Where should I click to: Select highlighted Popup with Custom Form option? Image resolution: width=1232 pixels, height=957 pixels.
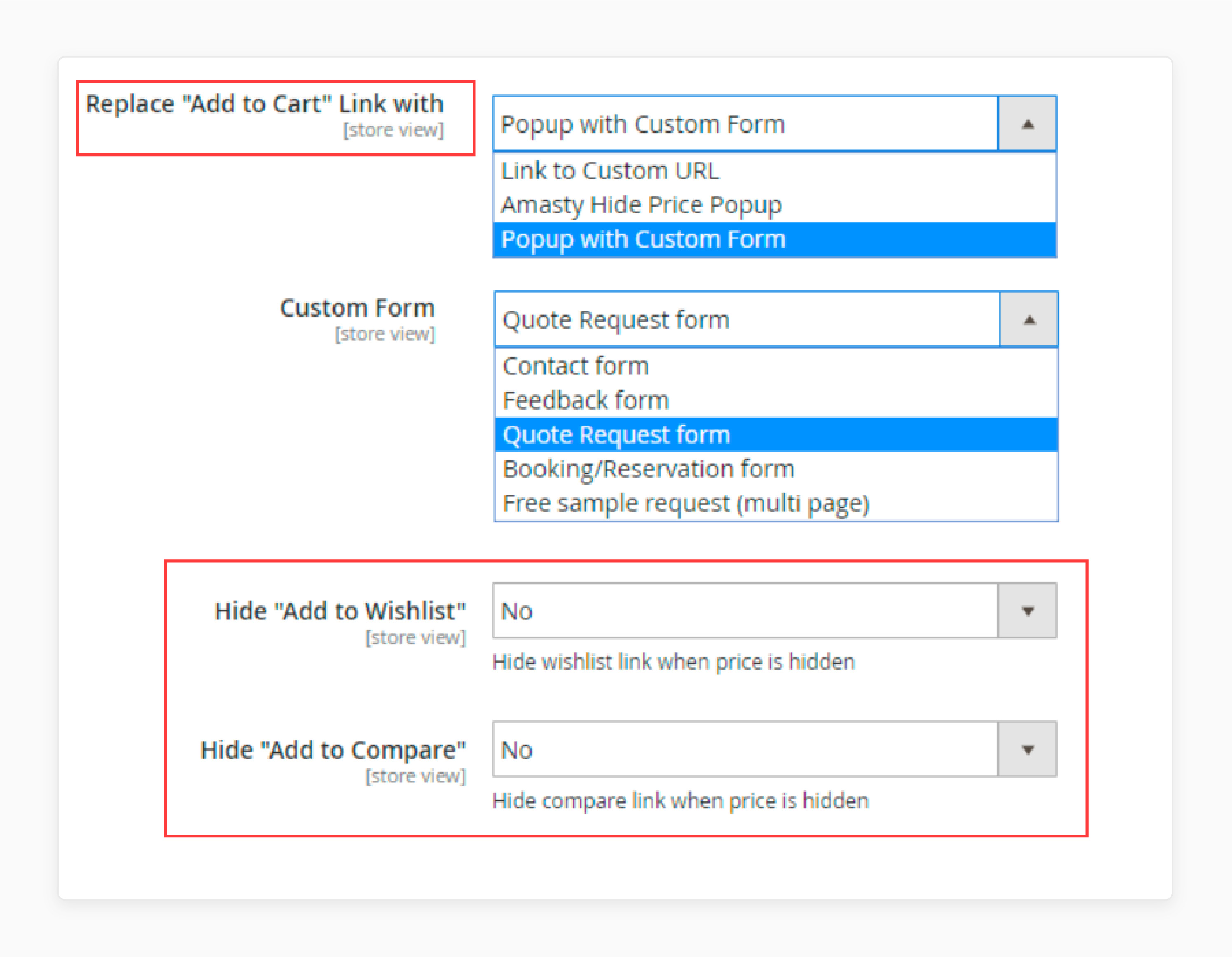click(774, 239)
